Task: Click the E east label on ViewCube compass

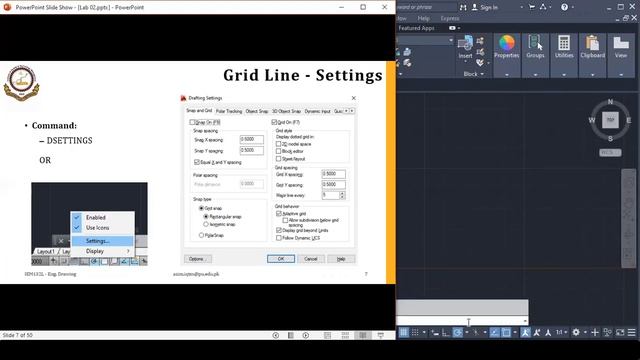Action: tap(629, 120)
